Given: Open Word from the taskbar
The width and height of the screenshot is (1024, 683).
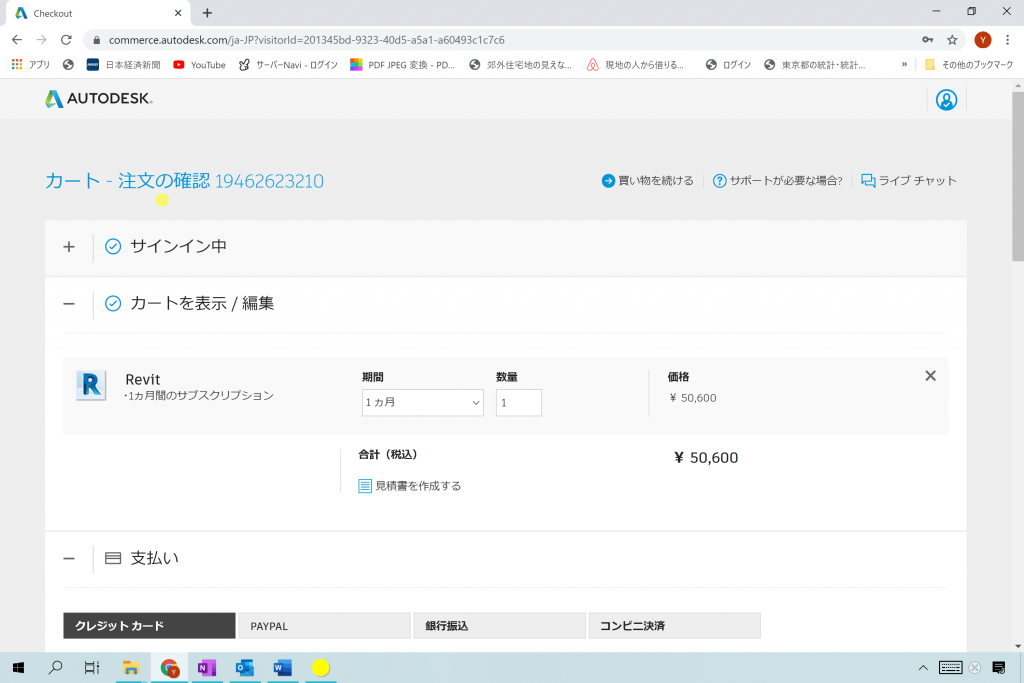Looking at the screenshot, I should click(282, 667).
